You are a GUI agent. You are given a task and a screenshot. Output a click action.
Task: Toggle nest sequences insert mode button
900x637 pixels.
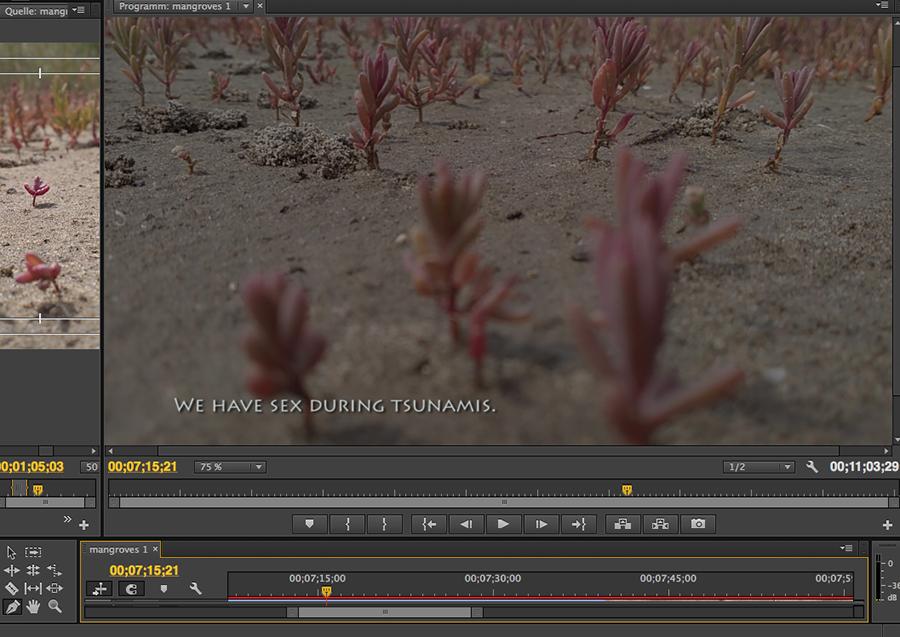99,589
